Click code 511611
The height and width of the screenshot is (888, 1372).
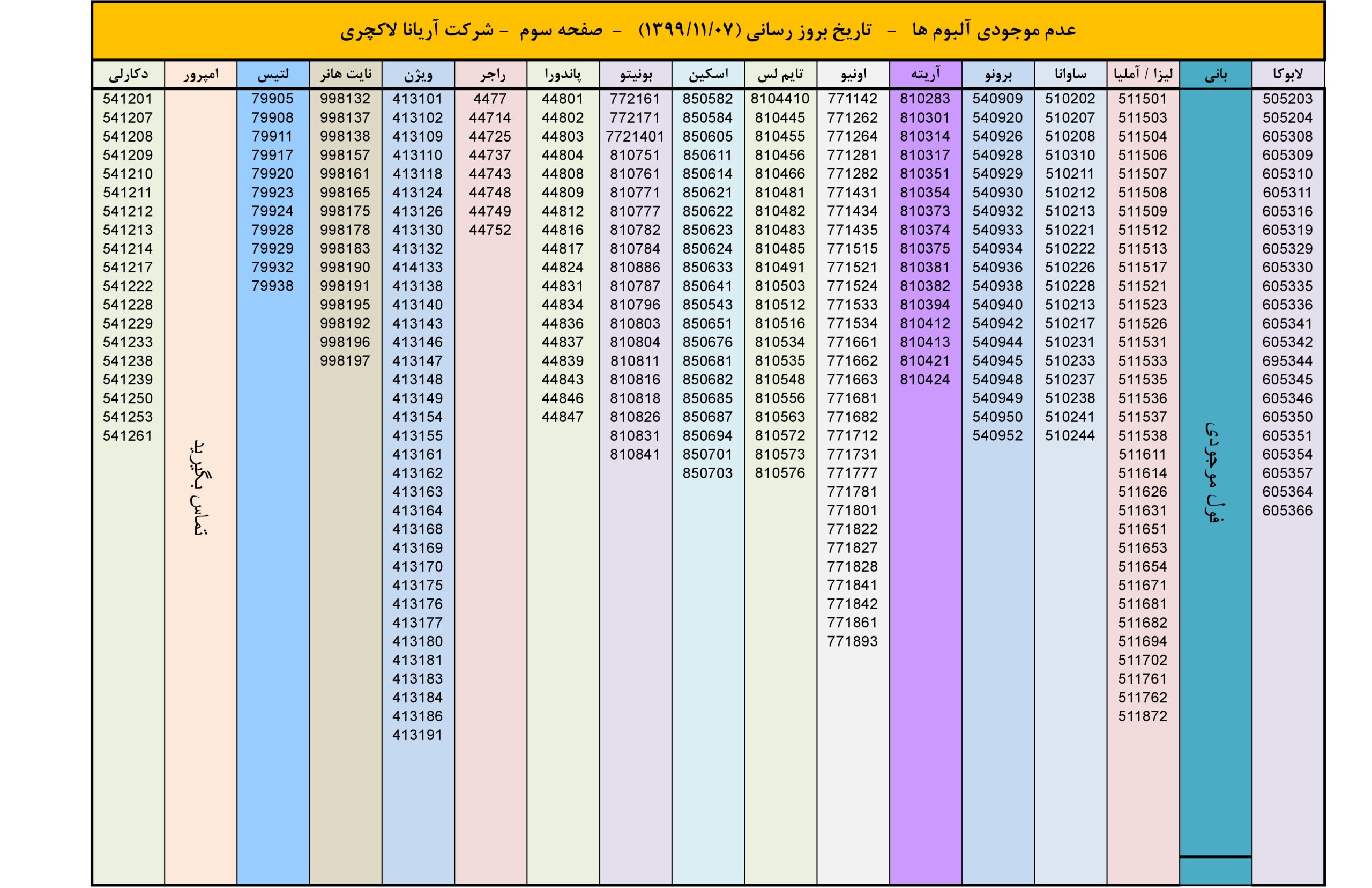click(x=1142, y=454)
